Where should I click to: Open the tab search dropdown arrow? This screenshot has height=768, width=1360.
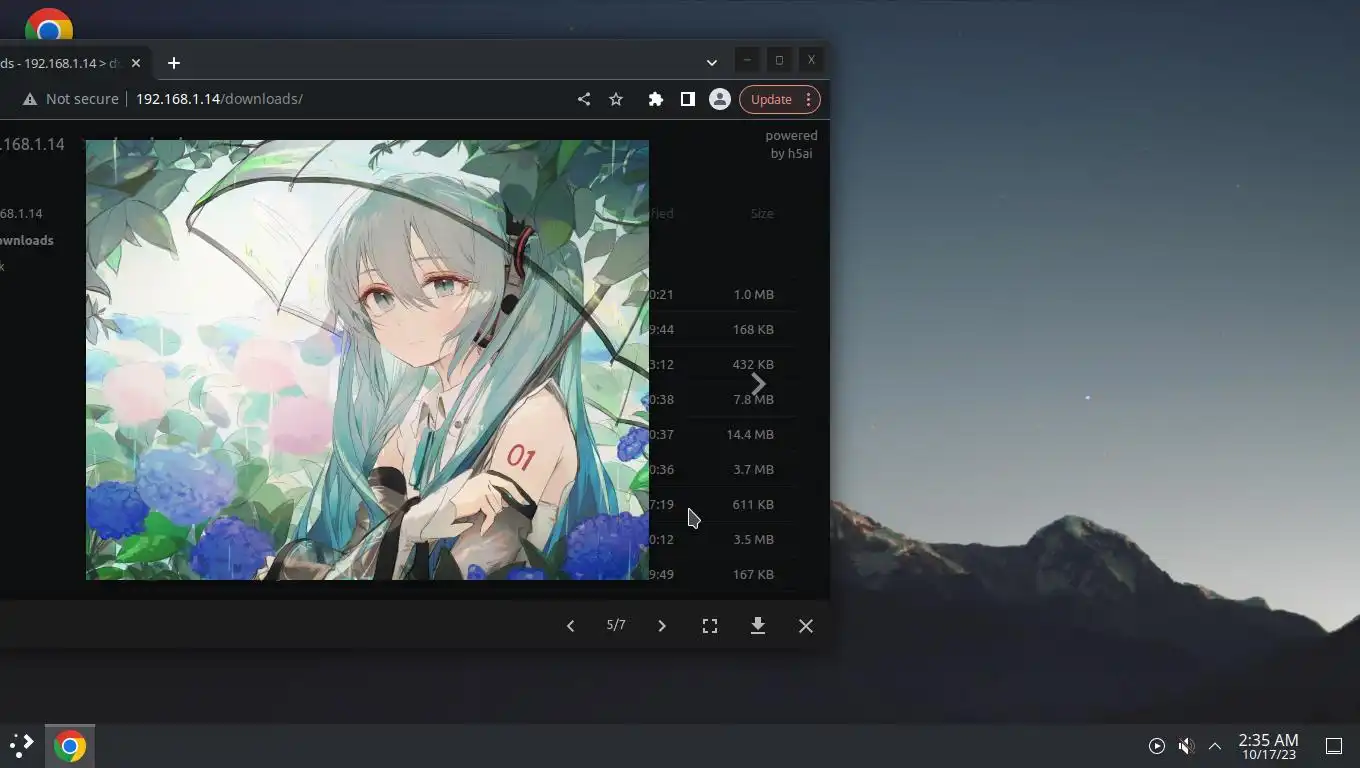711,62
